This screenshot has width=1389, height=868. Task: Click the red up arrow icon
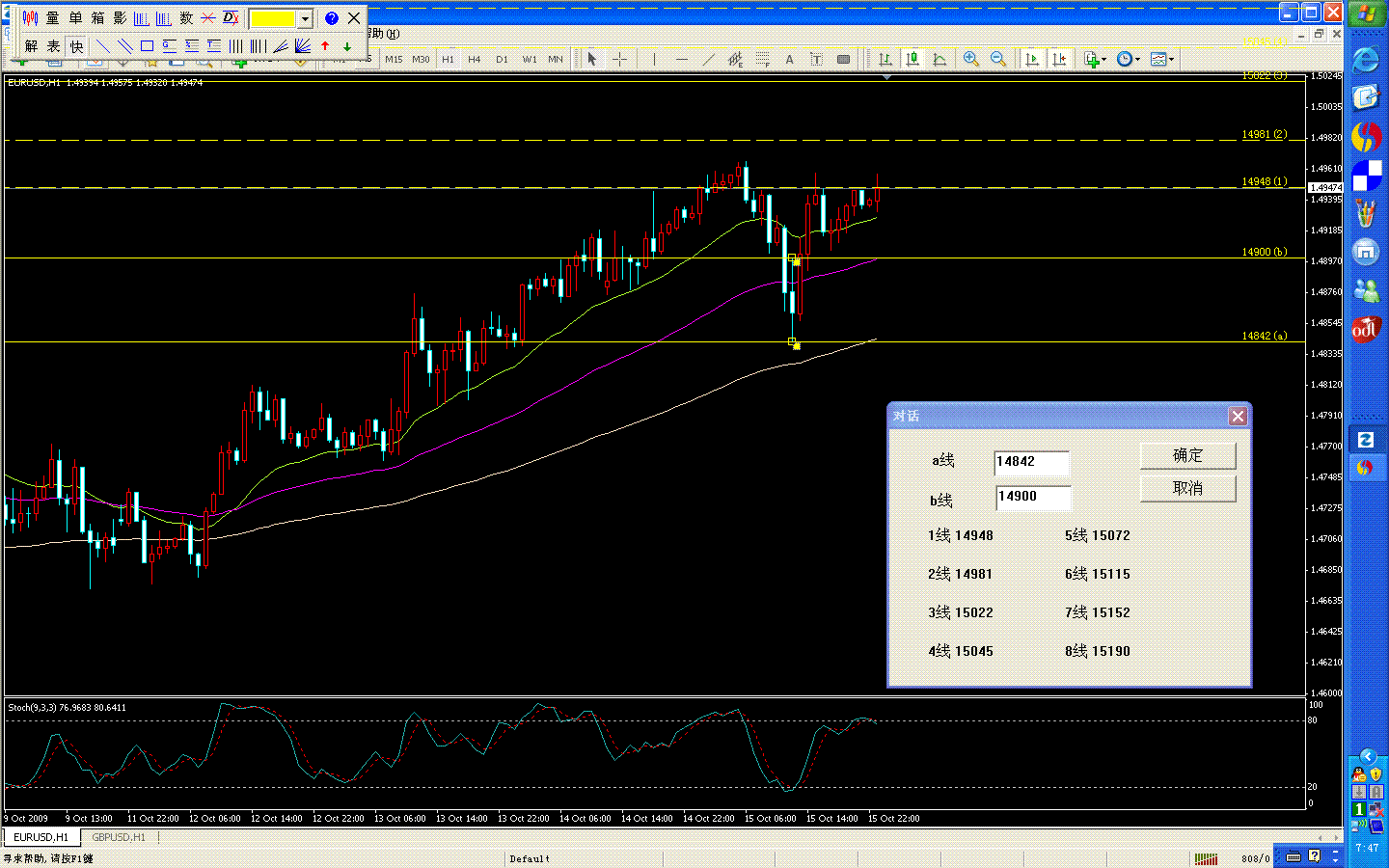click(x=325, y=45)
